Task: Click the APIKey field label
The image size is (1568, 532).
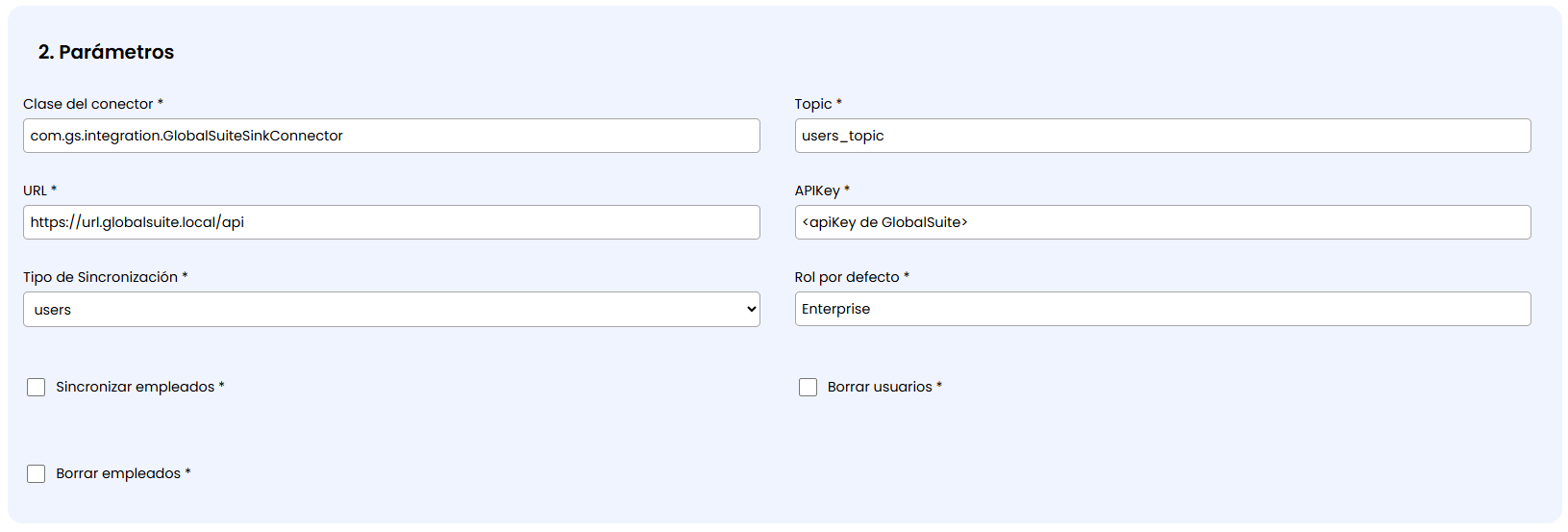Action: [817, 190]
